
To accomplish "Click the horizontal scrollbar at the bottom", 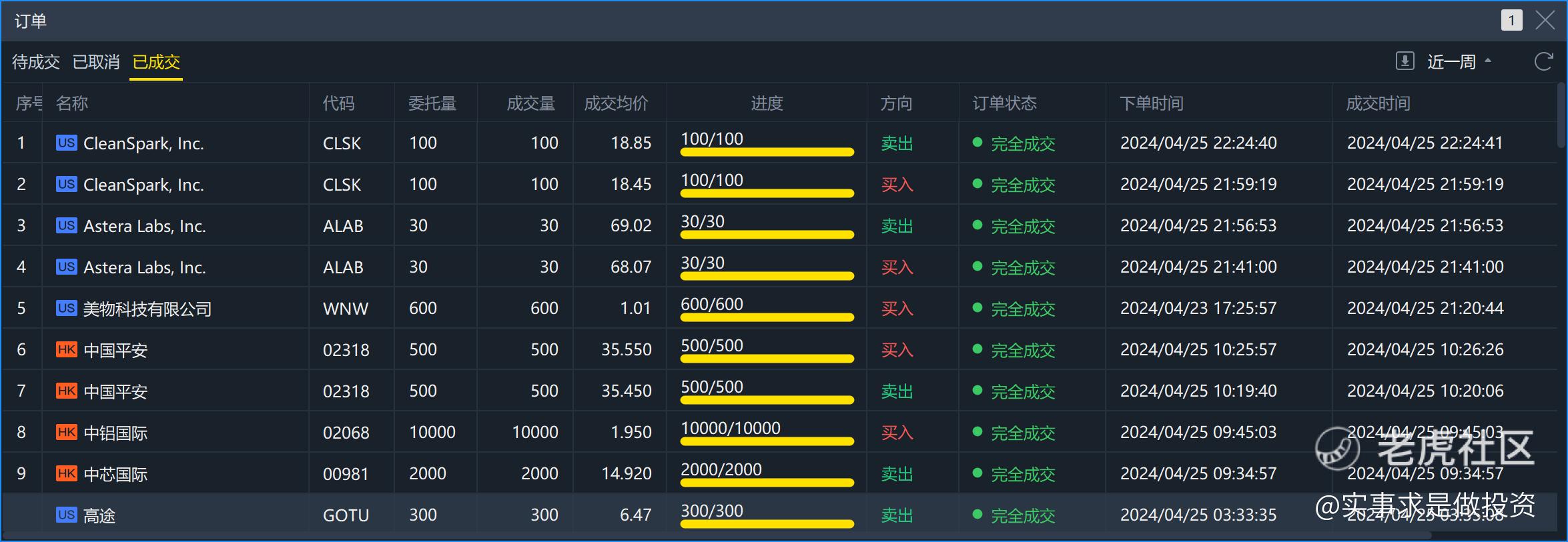I will [x=717, y=535].
